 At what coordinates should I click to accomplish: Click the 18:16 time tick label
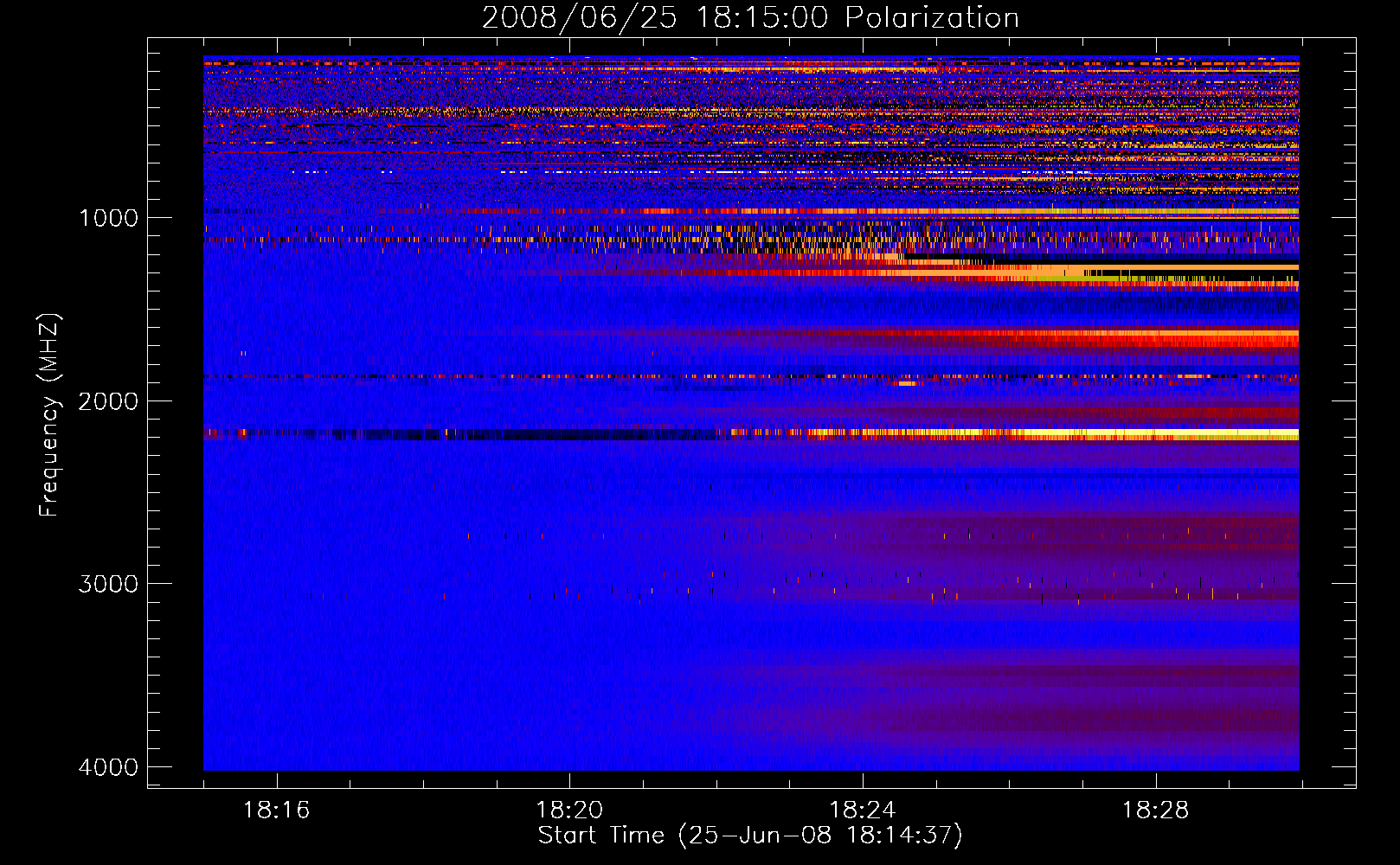[x=277, y=811]
